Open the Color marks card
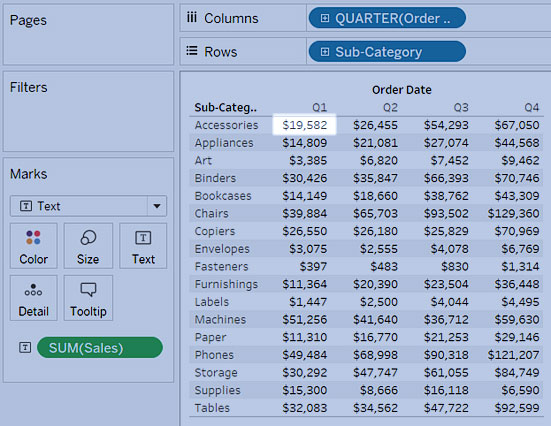The image size is (551, 426). pyautogui.click(x=33, y=246)
